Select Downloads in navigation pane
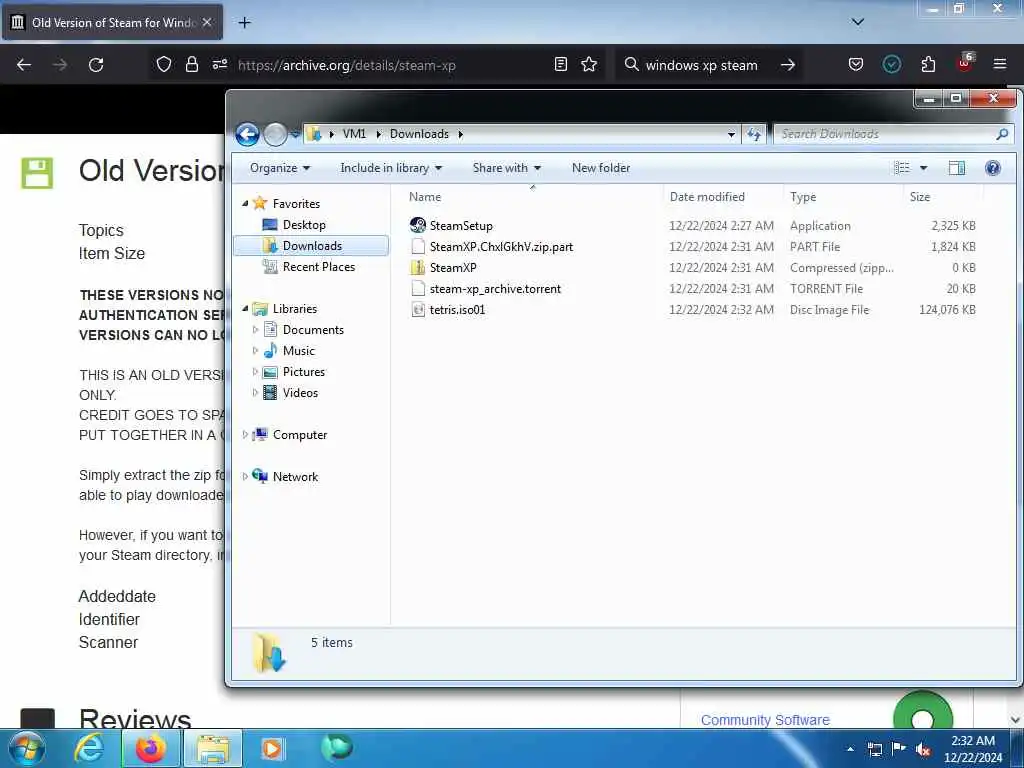This screenshot has width=1024, height=768. tap(311, 246)
